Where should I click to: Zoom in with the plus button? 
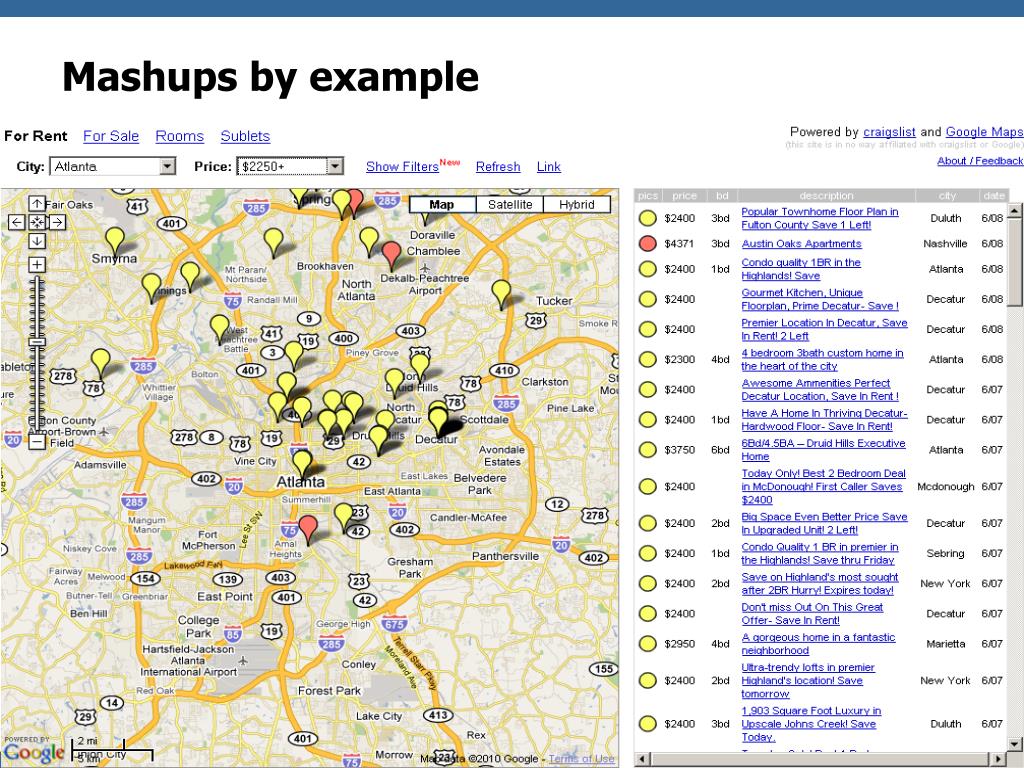coord(37,264)
